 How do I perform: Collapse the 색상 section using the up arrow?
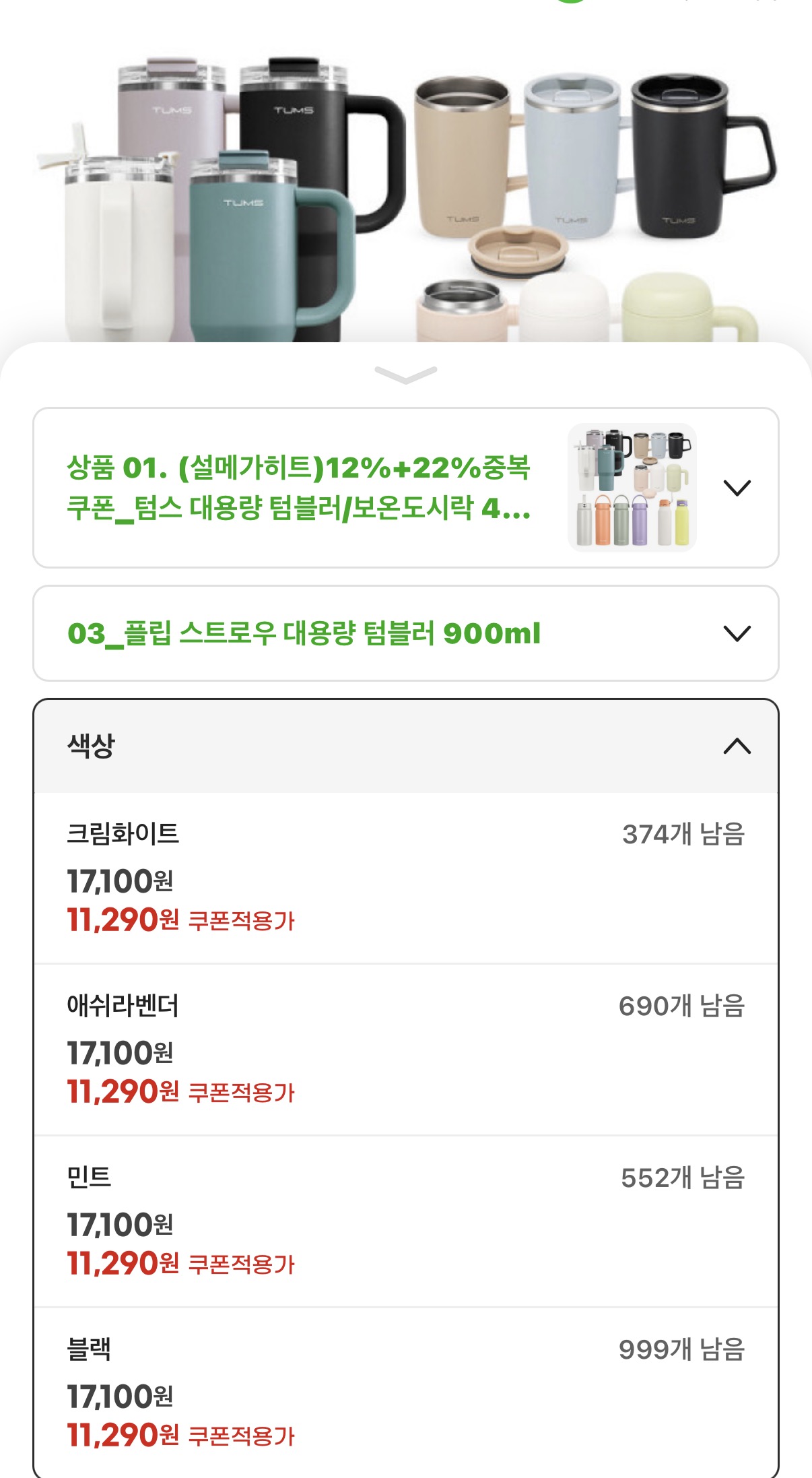[737, 746]
